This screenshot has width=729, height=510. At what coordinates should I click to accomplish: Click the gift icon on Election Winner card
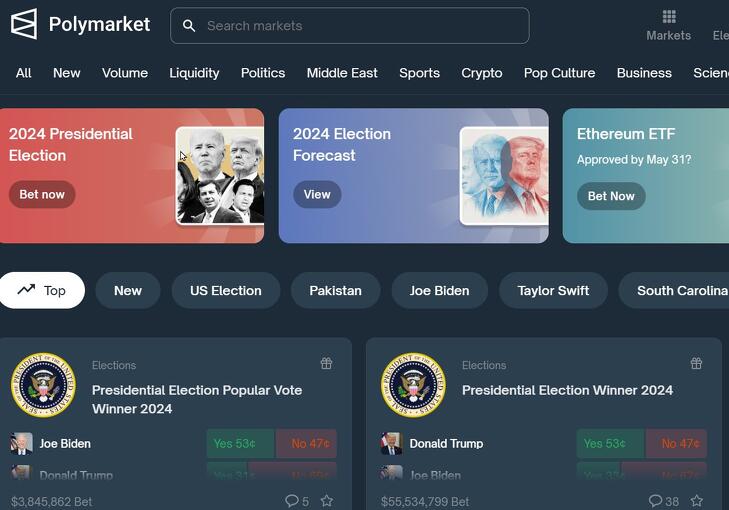click(x=696, y=364)
